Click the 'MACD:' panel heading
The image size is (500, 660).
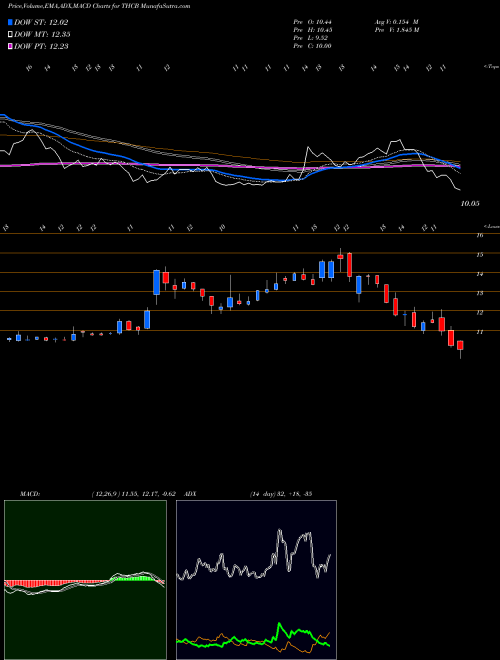point(29,494)
